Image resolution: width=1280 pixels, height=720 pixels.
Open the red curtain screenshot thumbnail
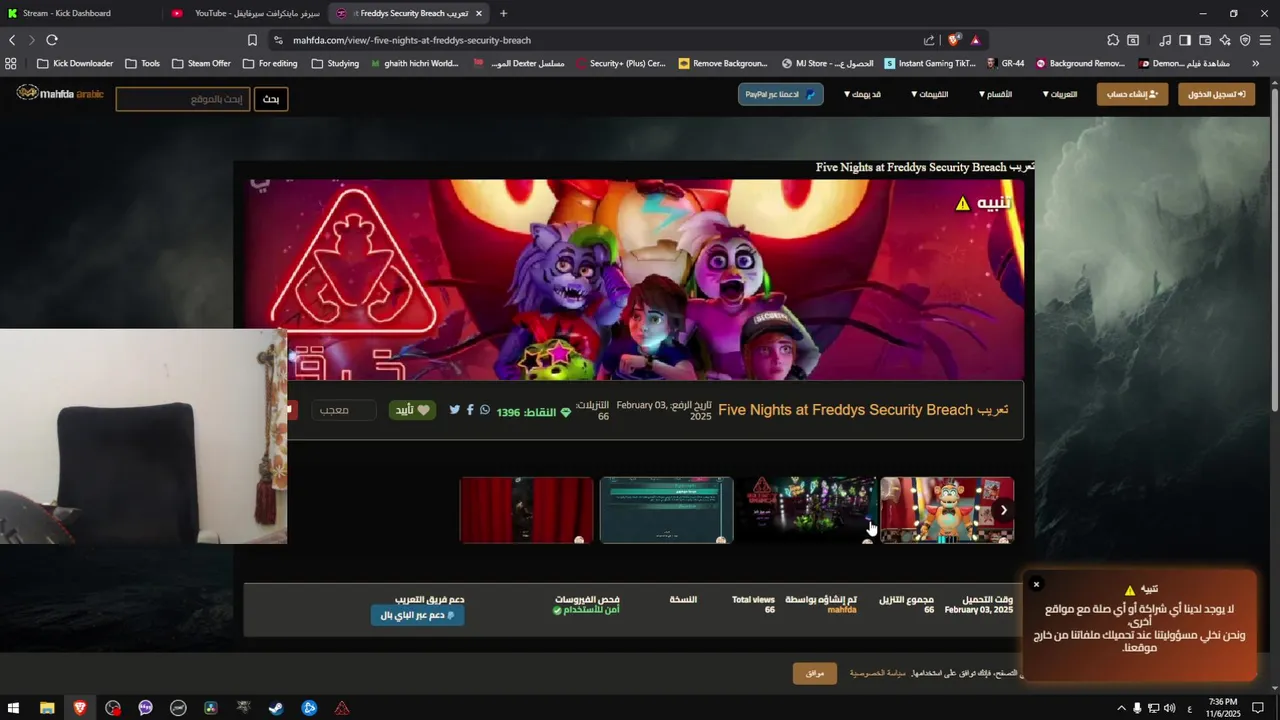tap(527, 510)
